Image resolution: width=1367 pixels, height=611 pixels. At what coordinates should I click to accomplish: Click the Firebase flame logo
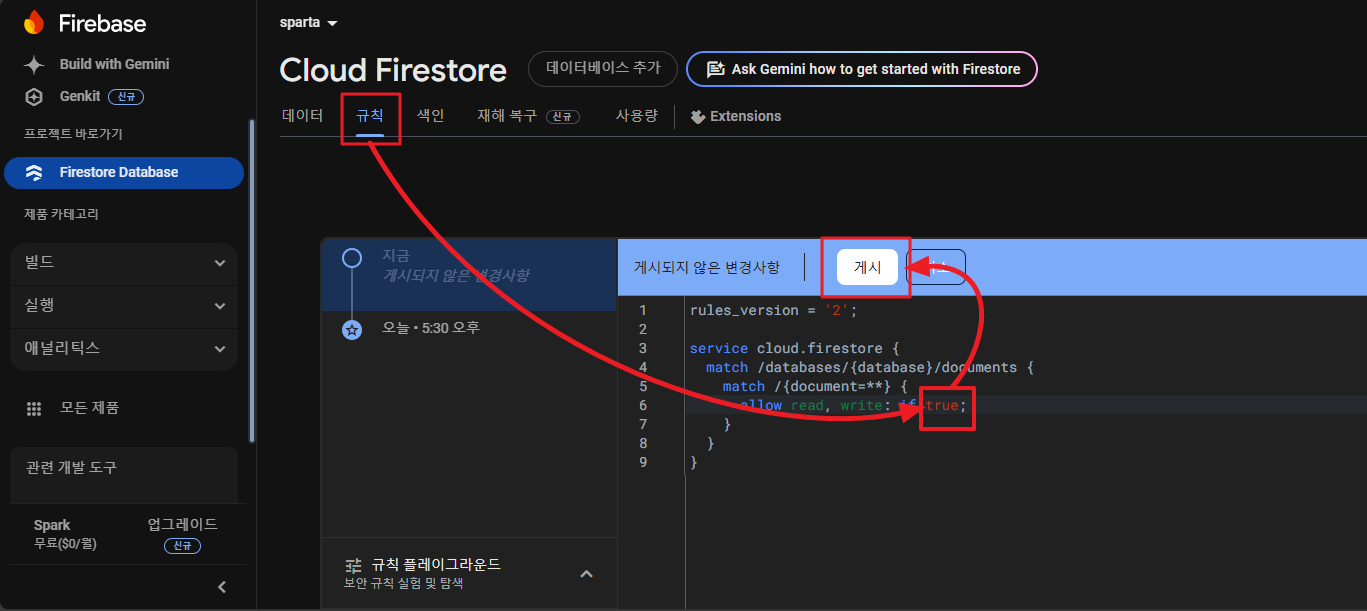tap(34, 23)
